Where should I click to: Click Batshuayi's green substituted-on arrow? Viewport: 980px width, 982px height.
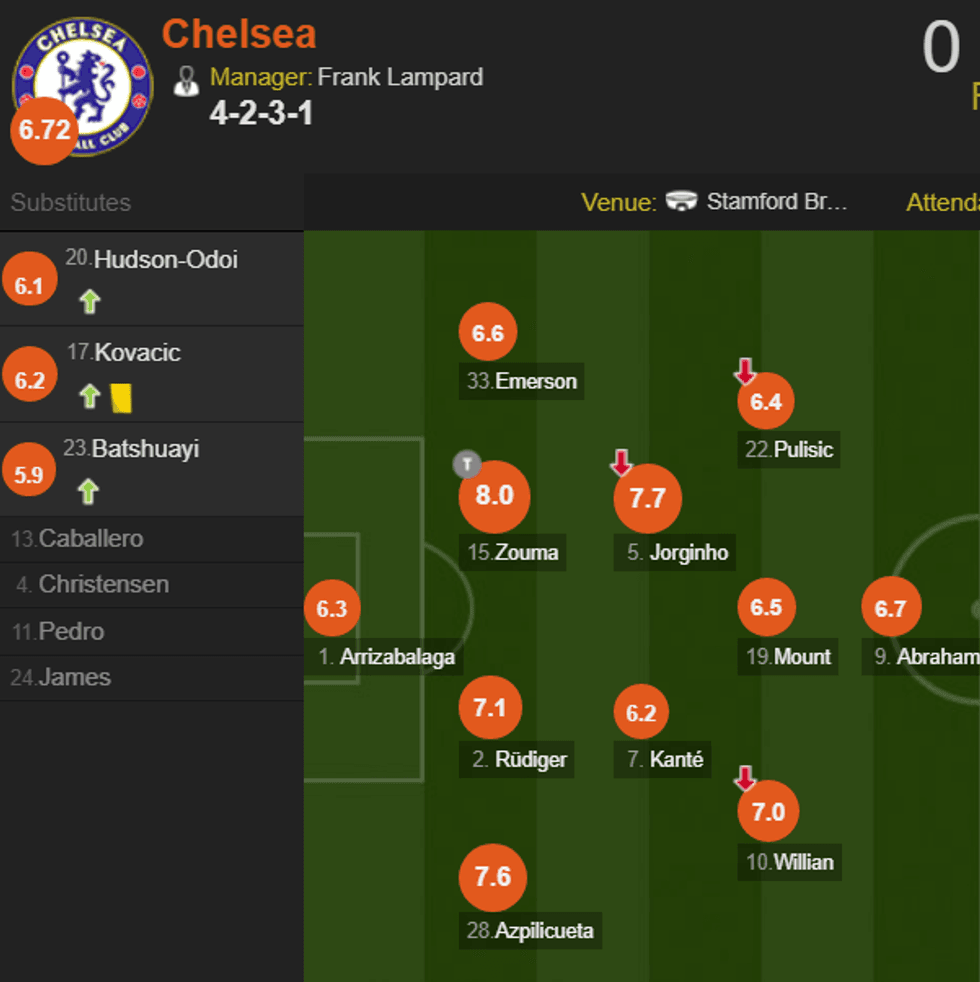tap(89, 491)
